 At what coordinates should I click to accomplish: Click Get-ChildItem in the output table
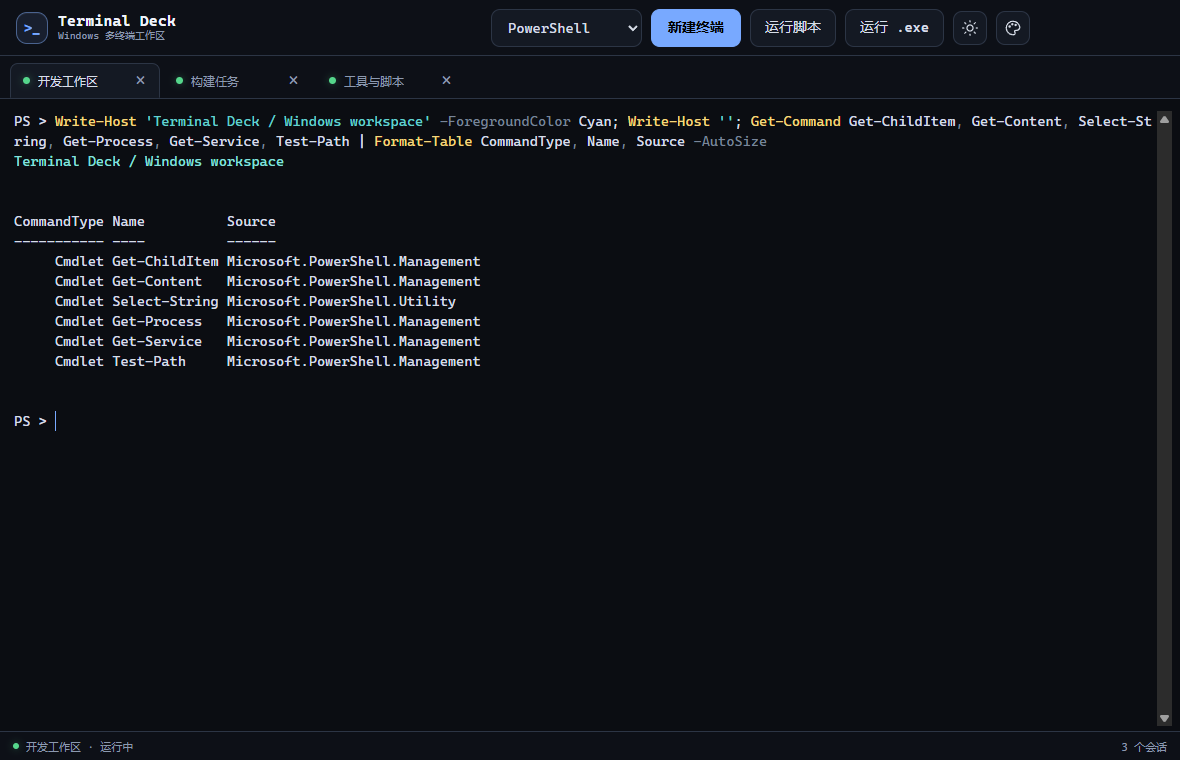tap(165, 261)
